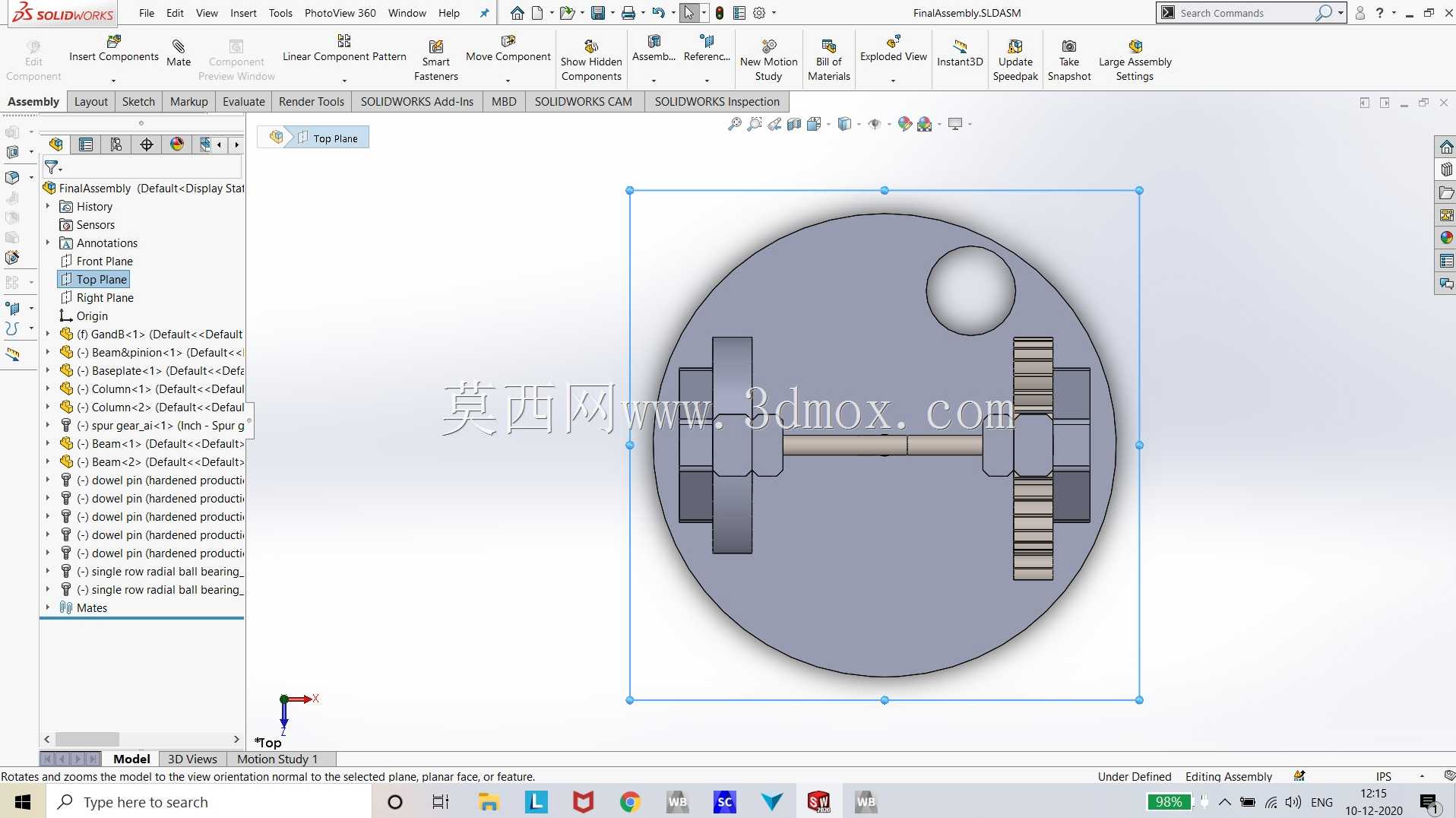The height and width of the screenshot is (818, 1456).
Task: Switch to the SOLIDWORKS CAM tab
Action: [x=583, y=102]
